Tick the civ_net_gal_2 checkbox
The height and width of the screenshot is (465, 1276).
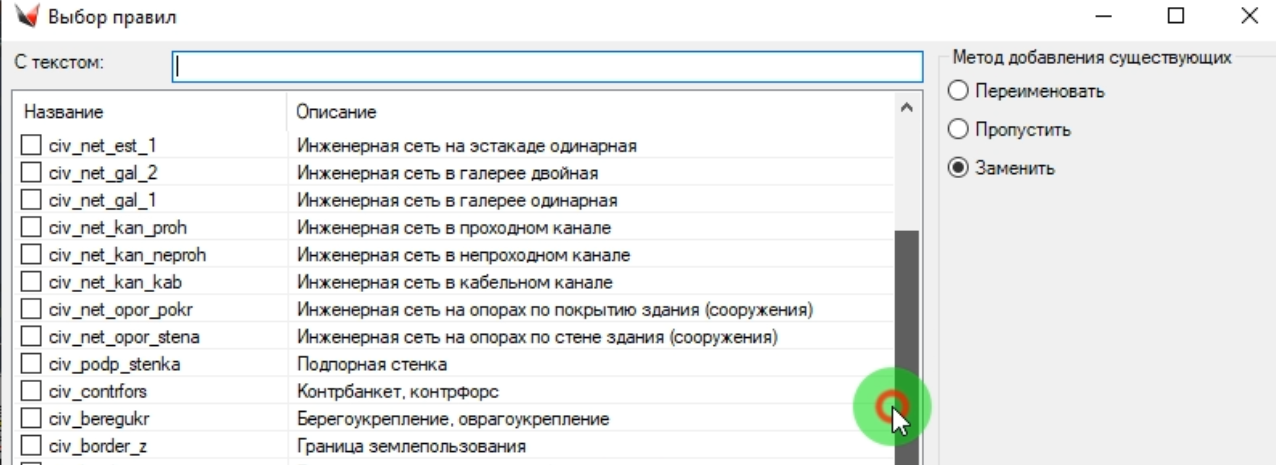pos(32,173)
